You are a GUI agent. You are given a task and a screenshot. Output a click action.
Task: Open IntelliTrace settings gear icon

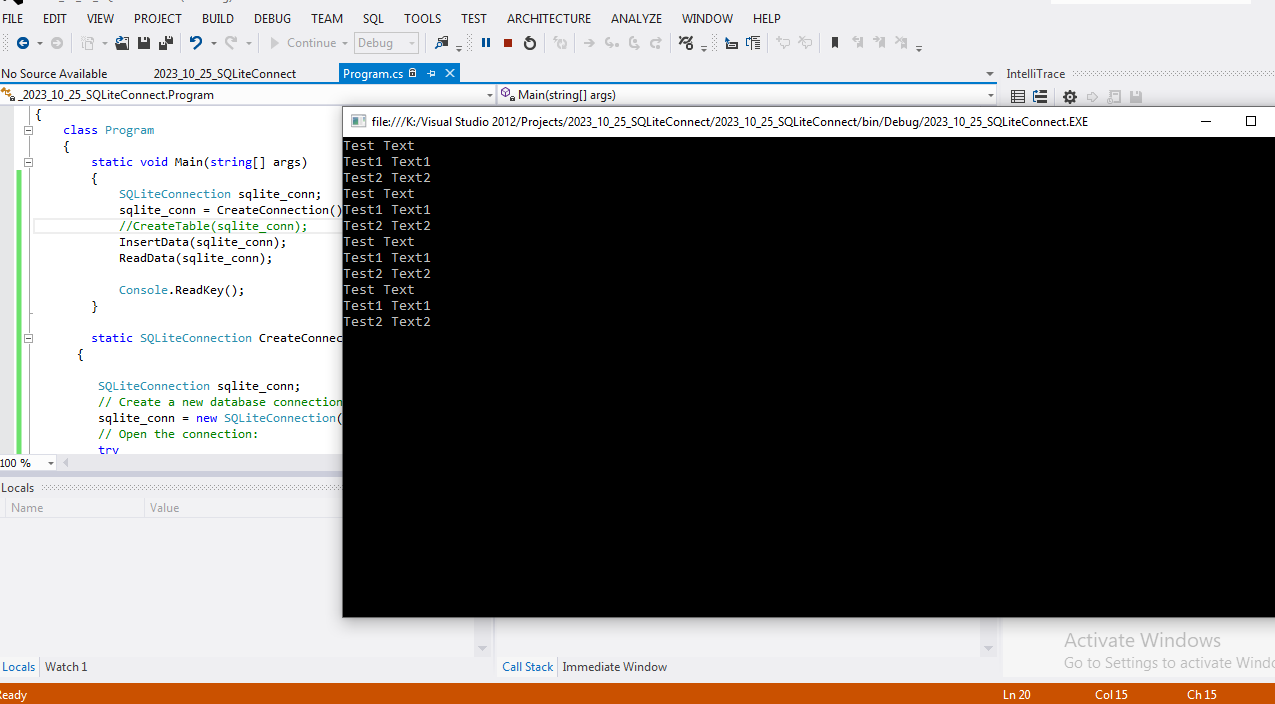(x=1070, y=97)
